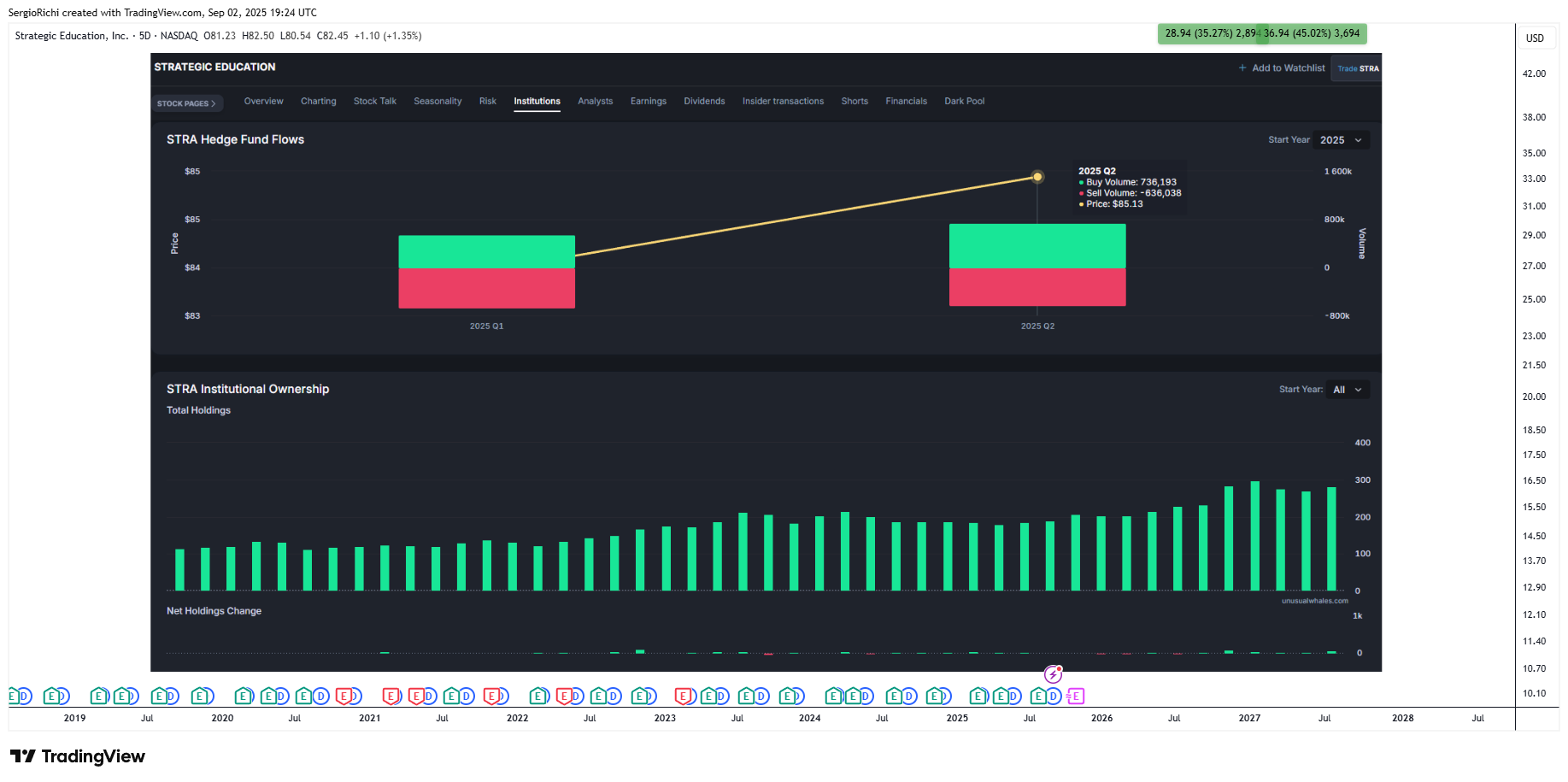
Task: Open the Seasonality tab
Action: (x=438, y=101)
